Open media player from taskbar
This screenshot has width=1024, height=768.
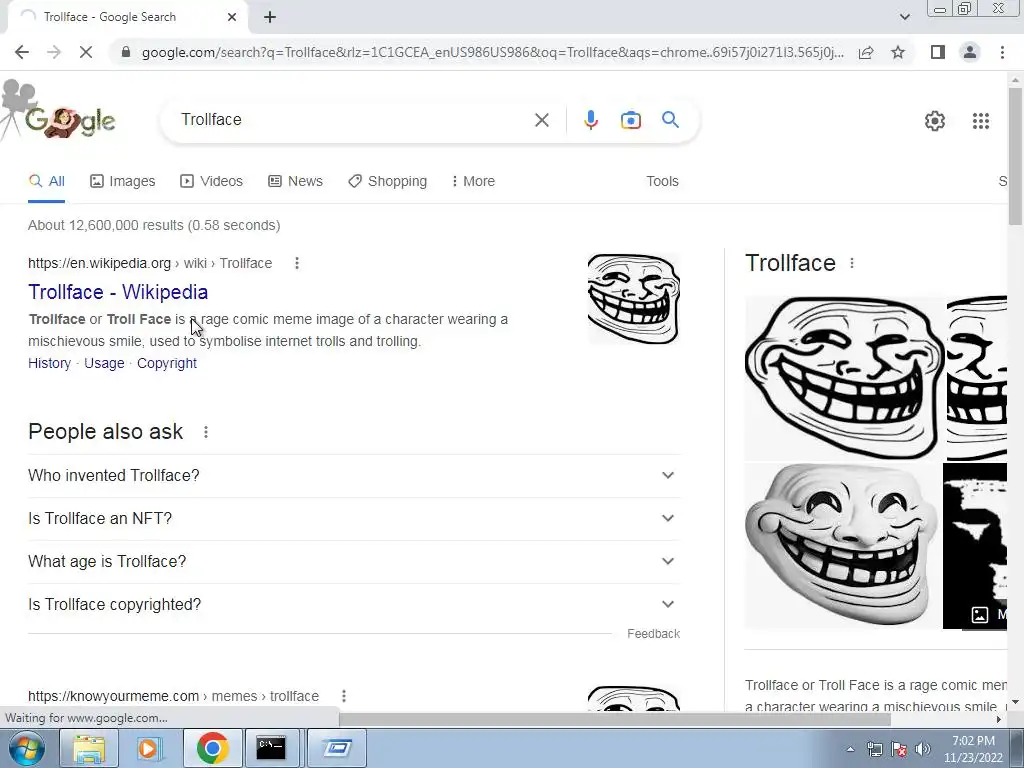(148, 748)
